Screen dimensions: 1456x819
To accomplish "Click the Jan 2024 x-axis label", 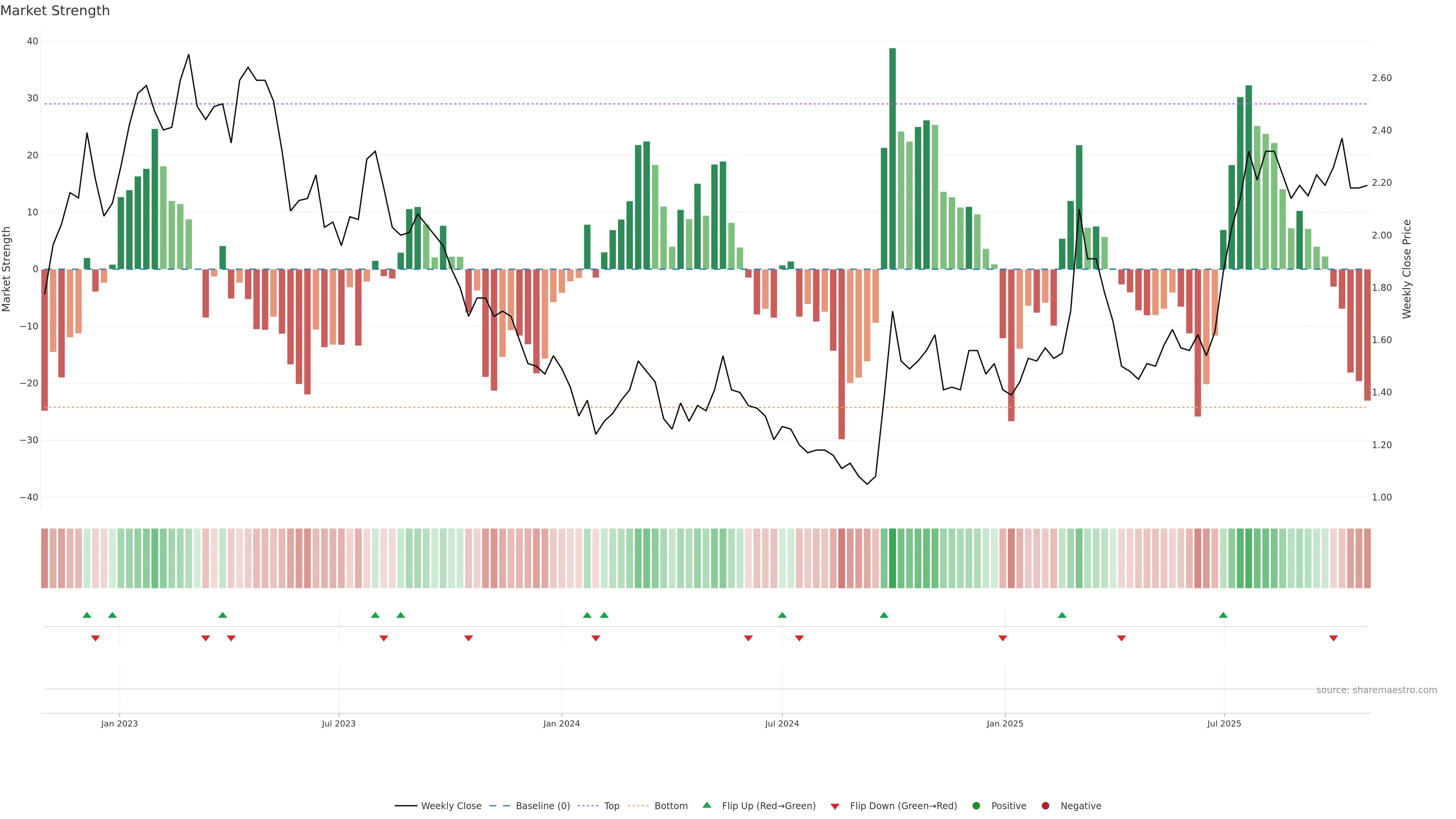I will (561, 723).
